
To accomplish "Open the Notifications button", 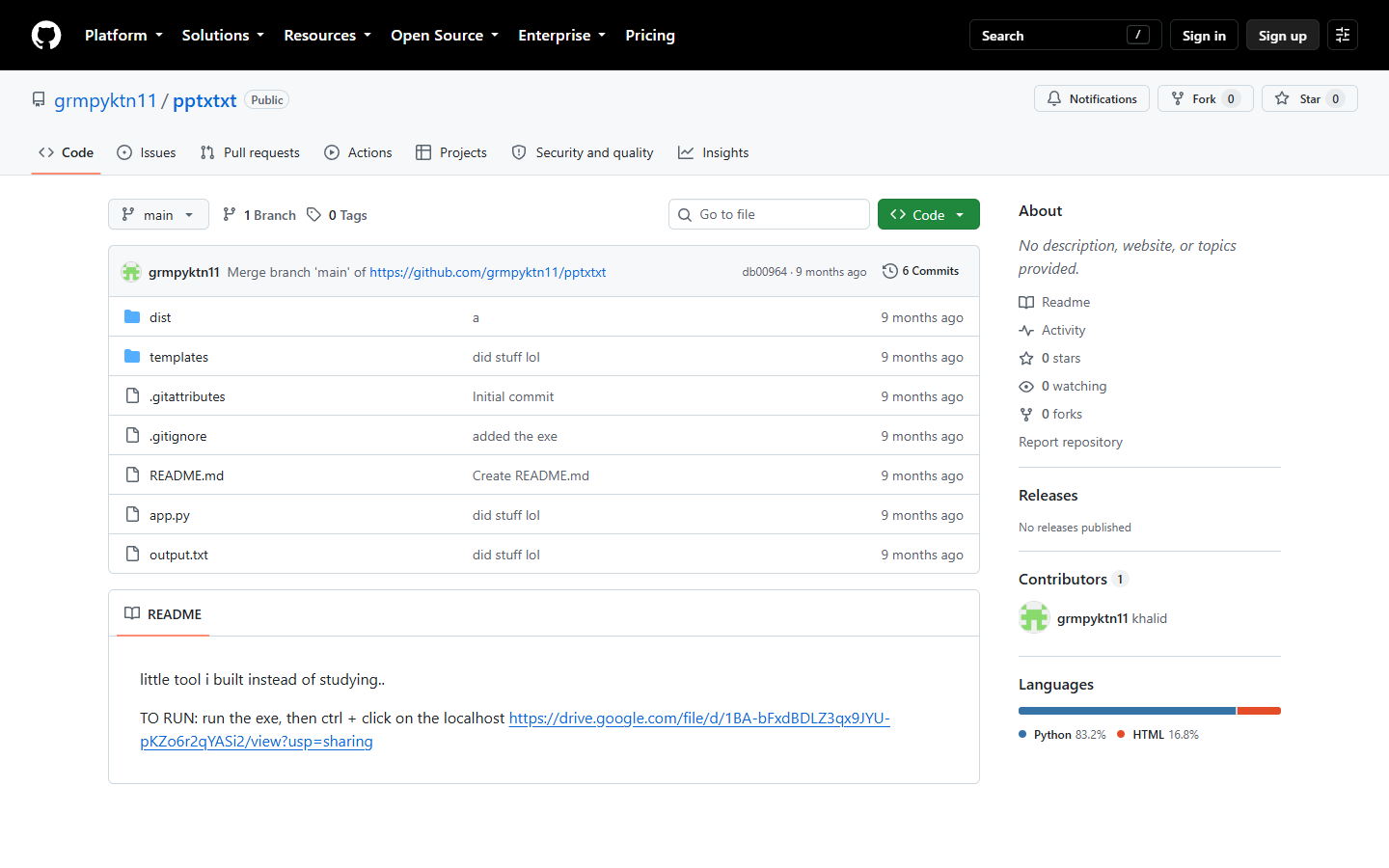I will (x=1092, y=98).
